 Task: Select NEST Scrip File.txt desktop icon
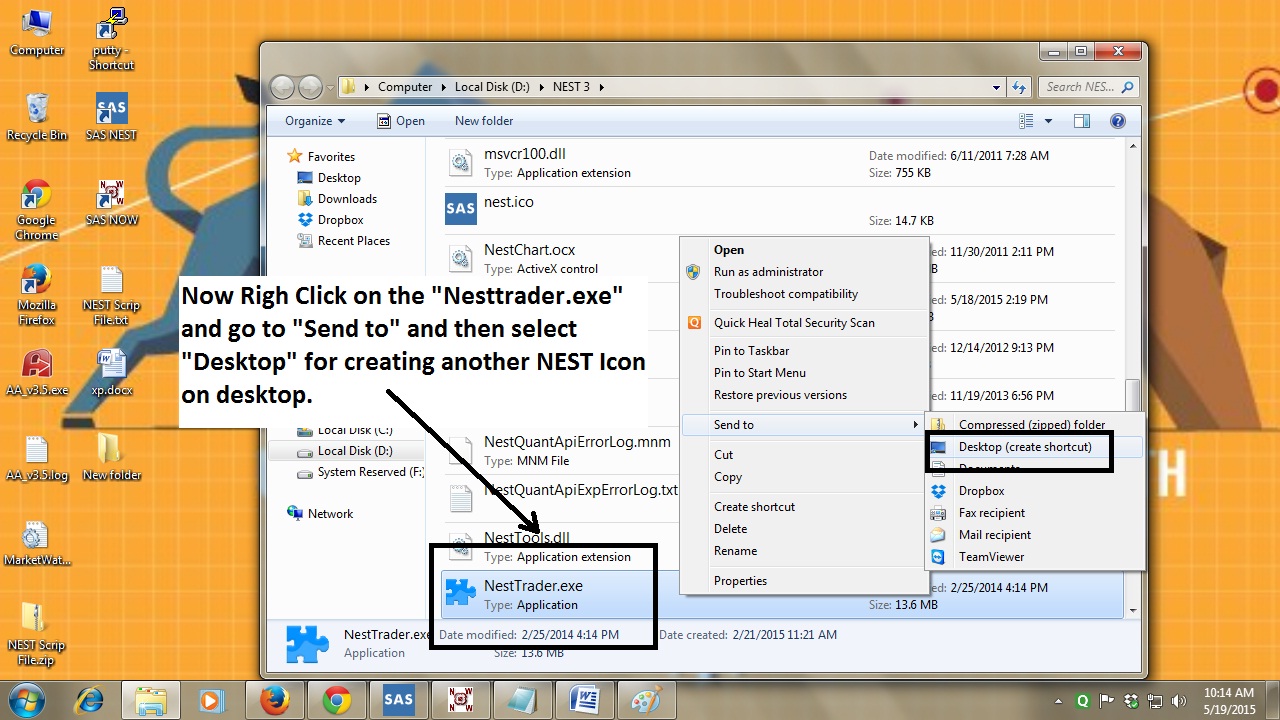pos(111,295)
